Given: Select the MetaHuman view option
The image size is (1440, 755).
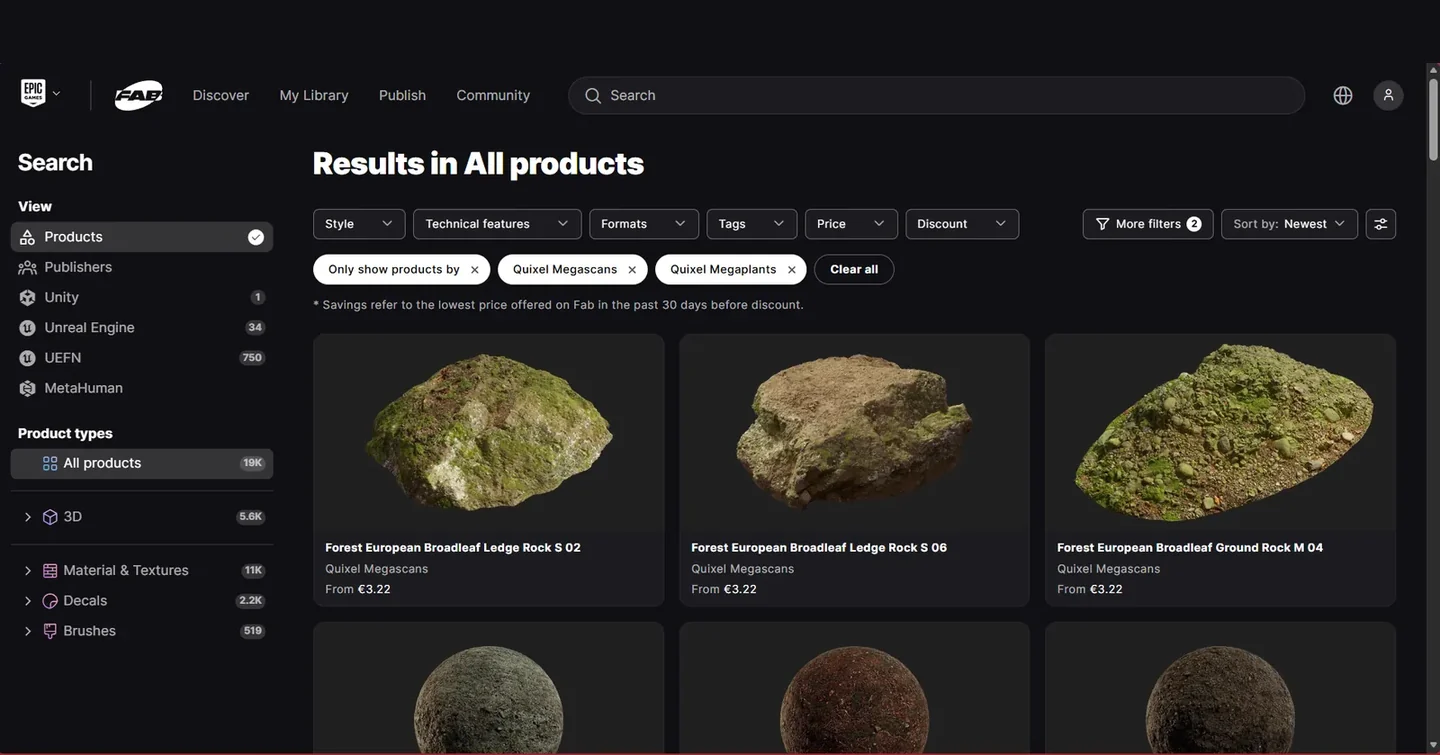Looking at the screenshot, I should [x=141, y=388].
